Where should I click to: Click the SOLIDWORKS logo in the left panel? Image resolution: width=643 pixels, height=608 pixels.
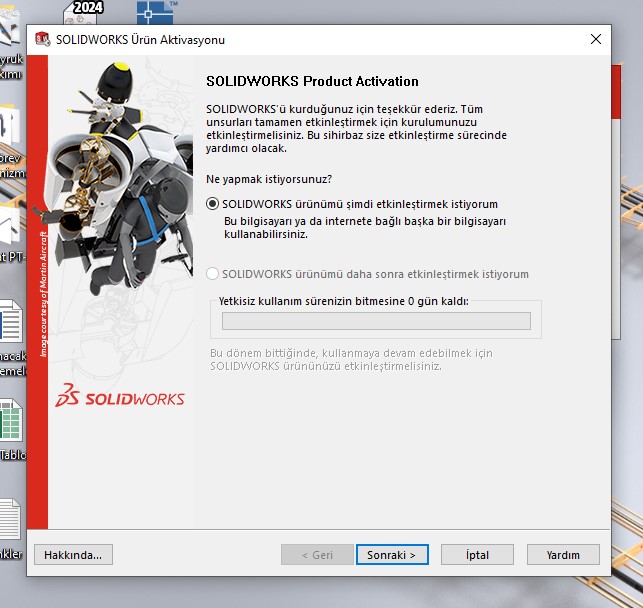tap(120, 396)
